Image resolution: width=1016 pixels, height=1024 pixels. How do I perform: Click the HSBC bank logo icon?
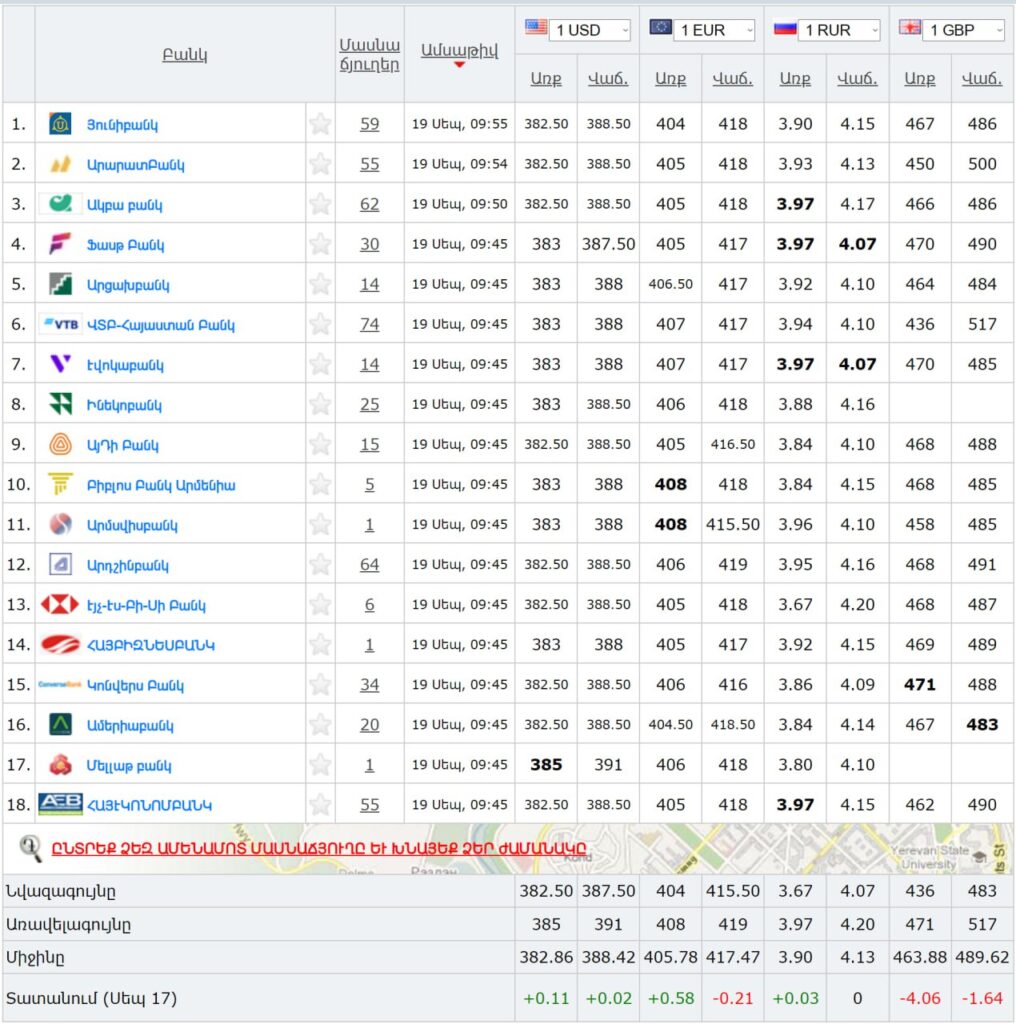60,604
